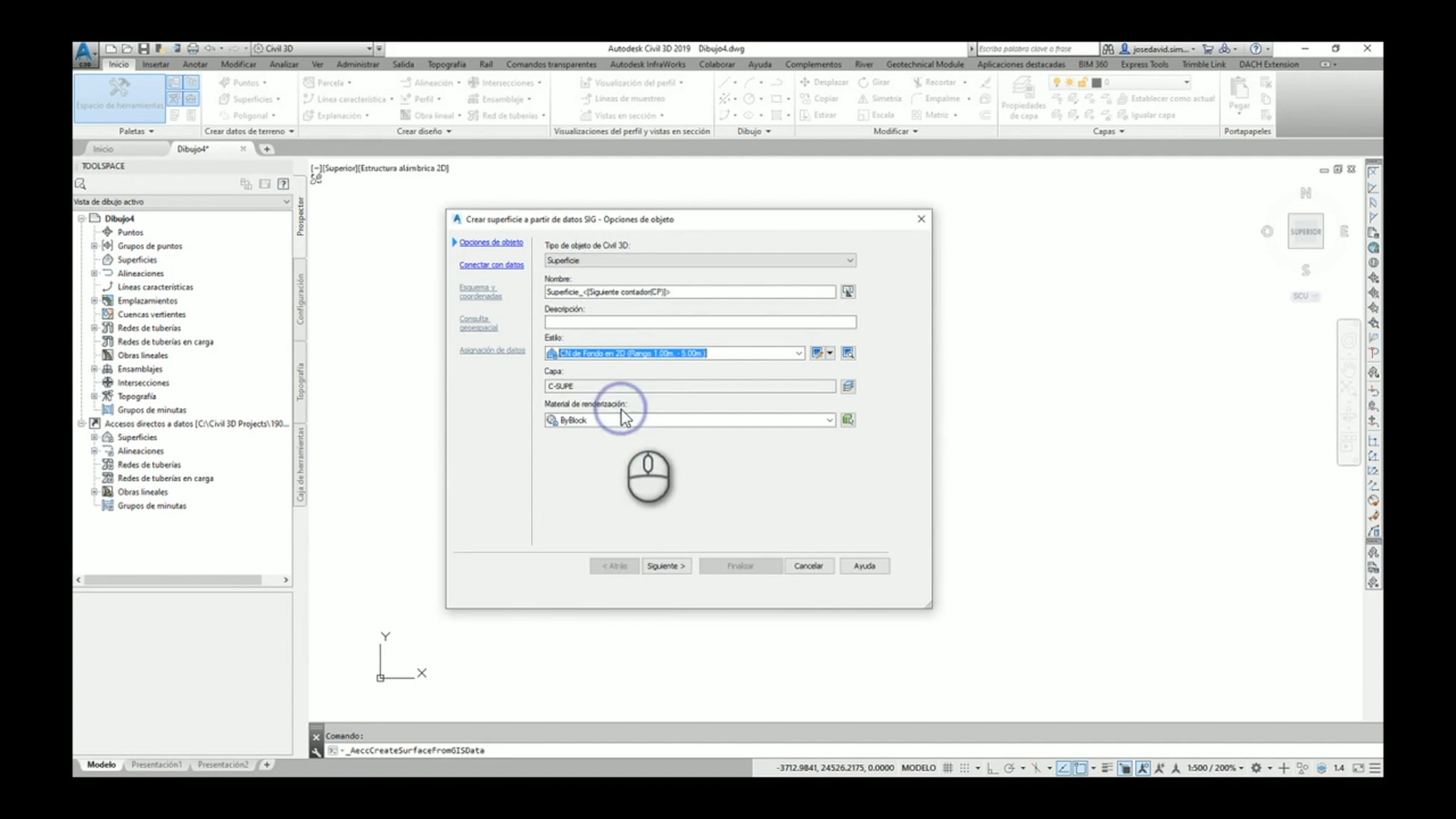Click the style detail preview icon
This screenshot has width=1456, height=819.
pos(848,353)
